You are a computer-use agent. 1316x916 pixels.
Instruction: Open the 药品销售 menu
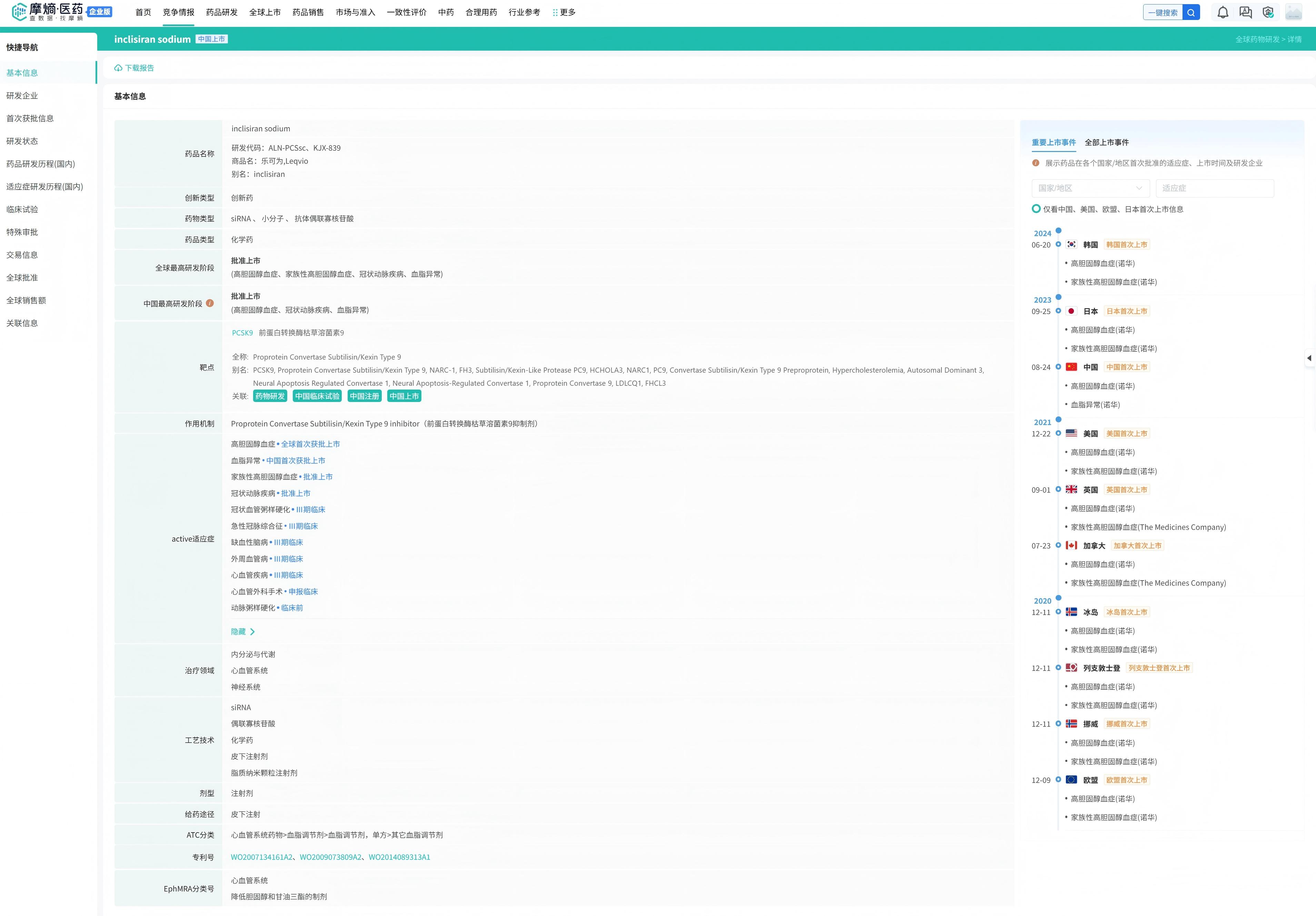(308, 13)
